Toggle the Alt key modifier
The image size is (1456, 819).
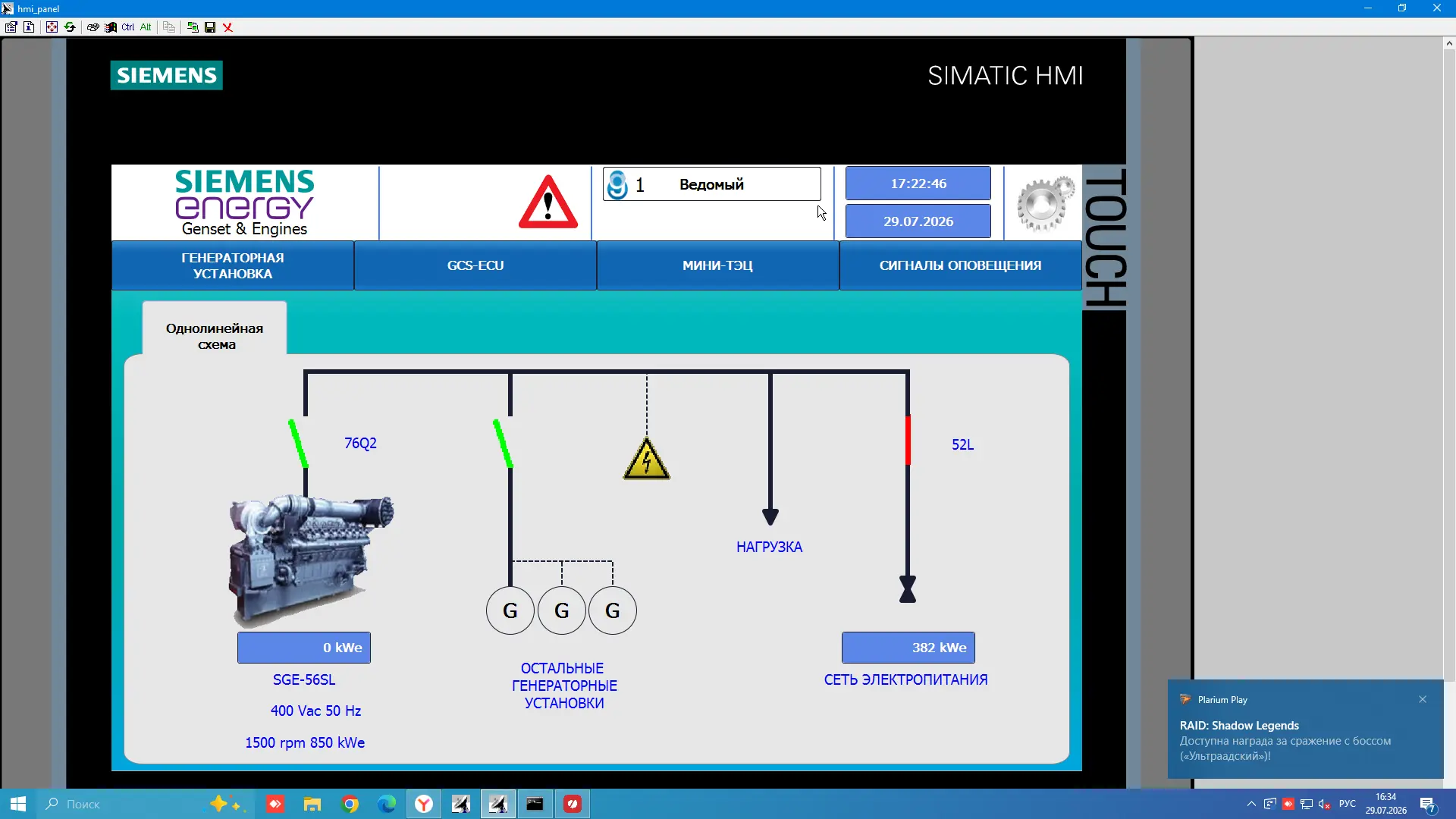pyautogui.click(x=146, y=27)
